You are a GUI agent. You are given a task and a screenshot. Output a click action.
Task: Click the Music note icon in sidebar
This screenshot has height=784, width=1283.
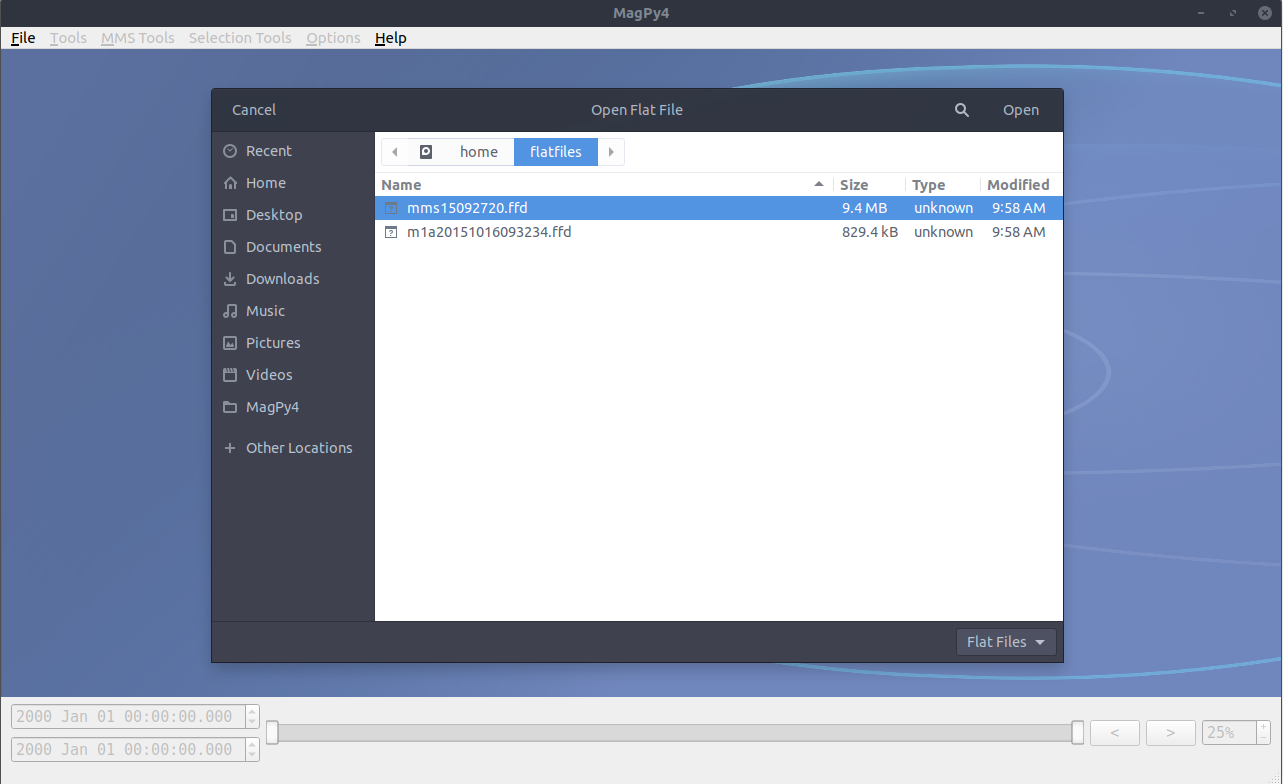[x=230, y=311]
